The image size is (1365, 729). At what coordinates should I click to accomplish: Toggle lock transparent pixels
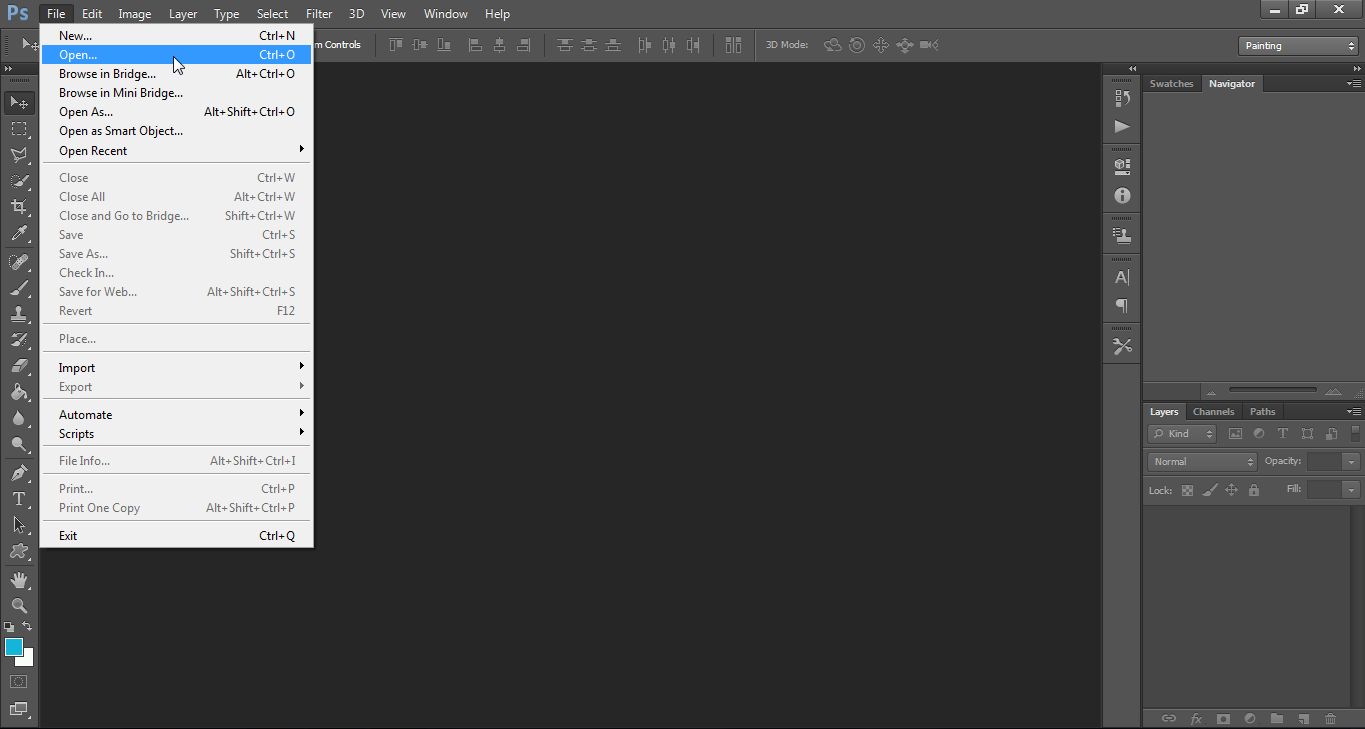click(x=1187, y=490)
